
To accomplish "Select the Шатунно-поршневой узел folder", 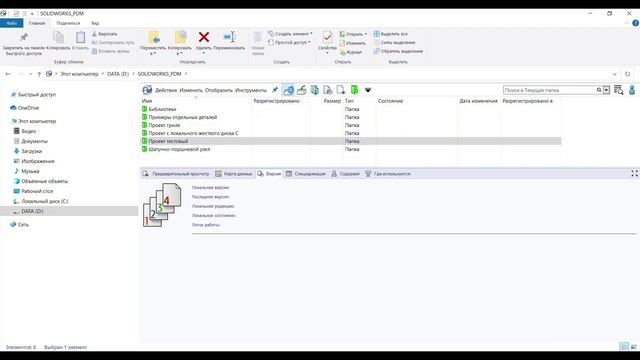I will tap(351, 149).
